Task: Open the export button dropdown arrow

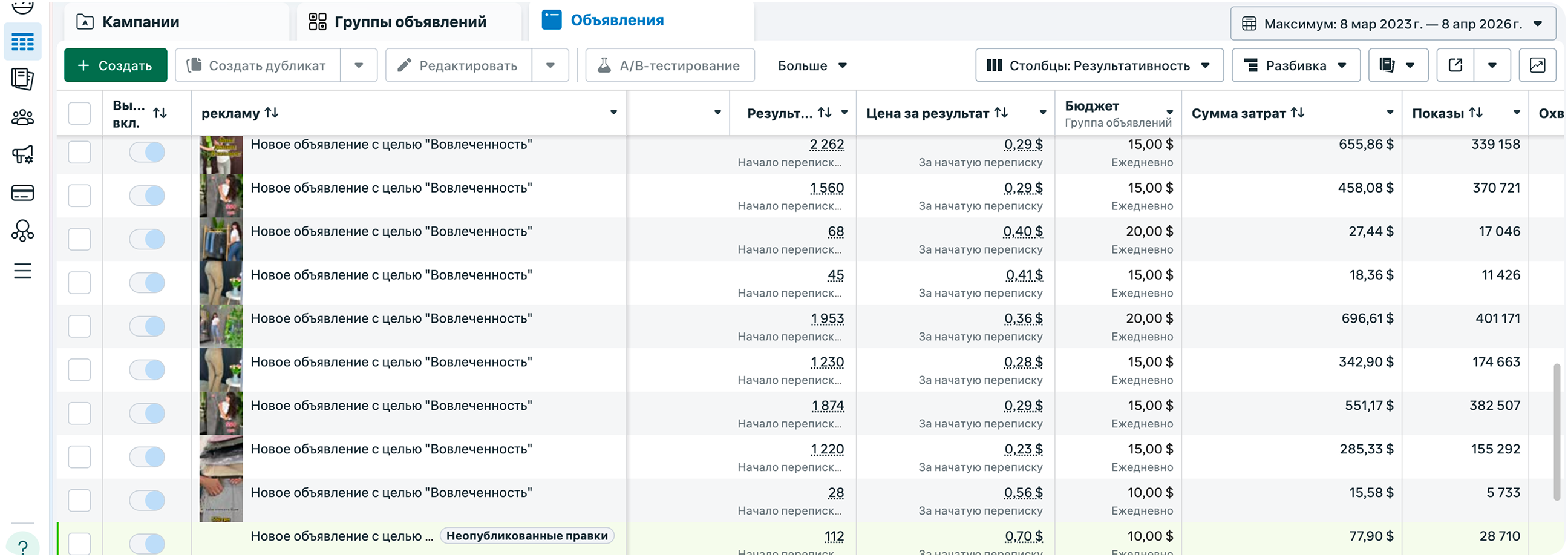Action: click(x=1492, y=65)
